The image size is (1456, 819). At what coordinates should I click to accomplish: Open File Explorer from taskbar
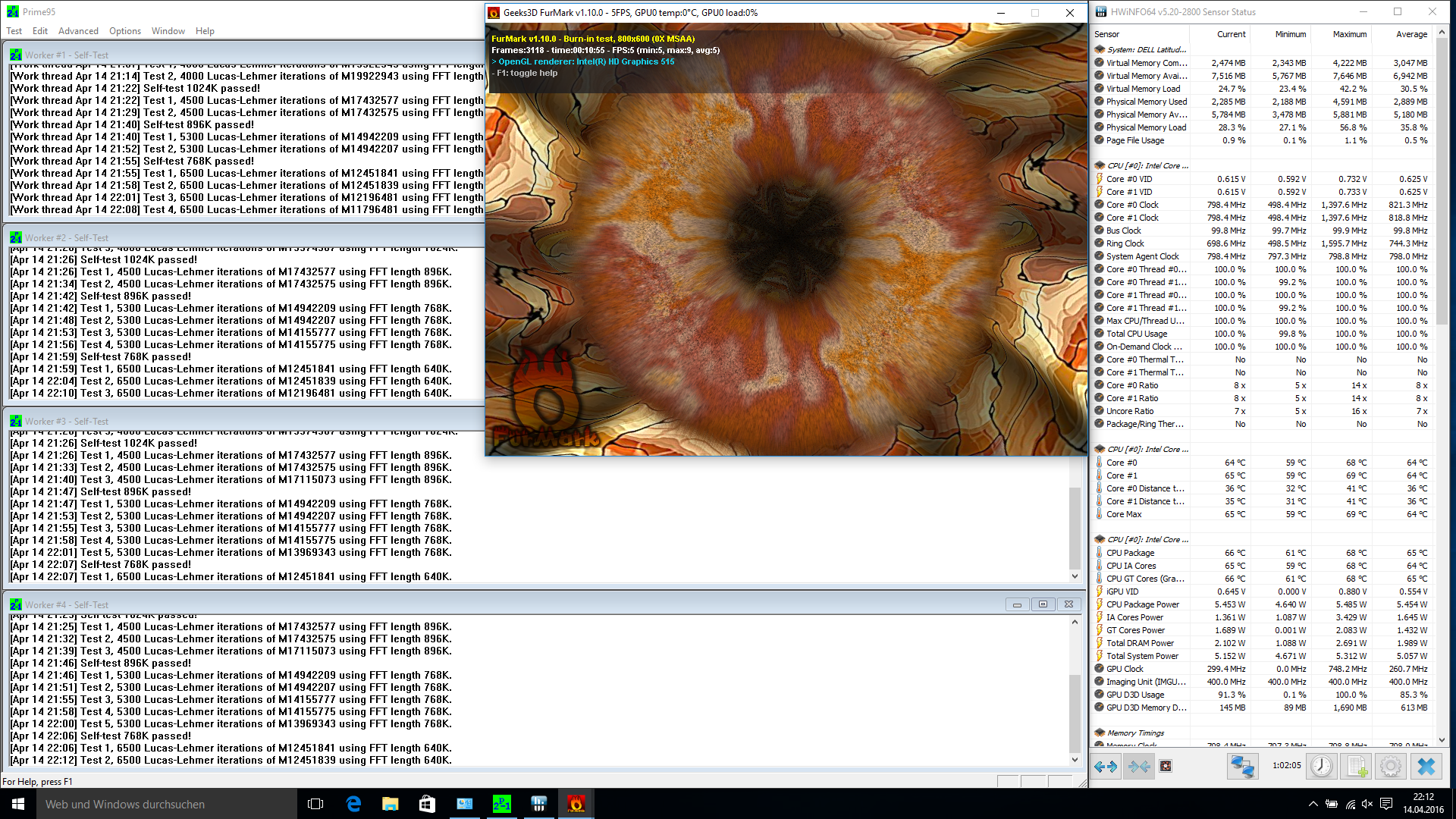(x=390, y=804)
